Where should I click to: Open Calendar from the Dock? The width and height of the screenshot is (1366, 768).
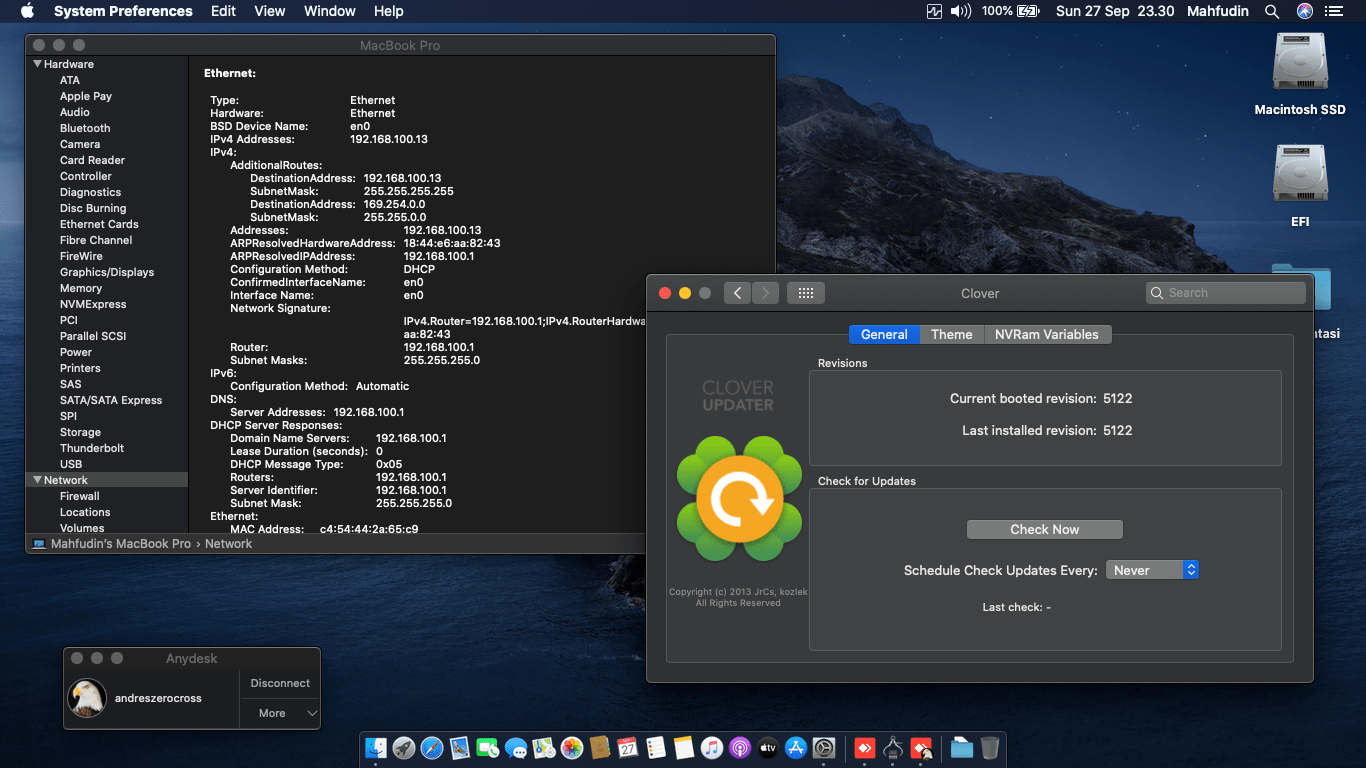click(x=628, y=748)
